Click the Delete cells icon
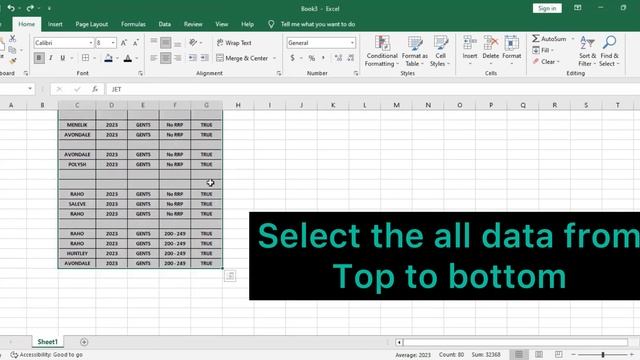This screenshot has width=640, height=360. click(491, 42)
